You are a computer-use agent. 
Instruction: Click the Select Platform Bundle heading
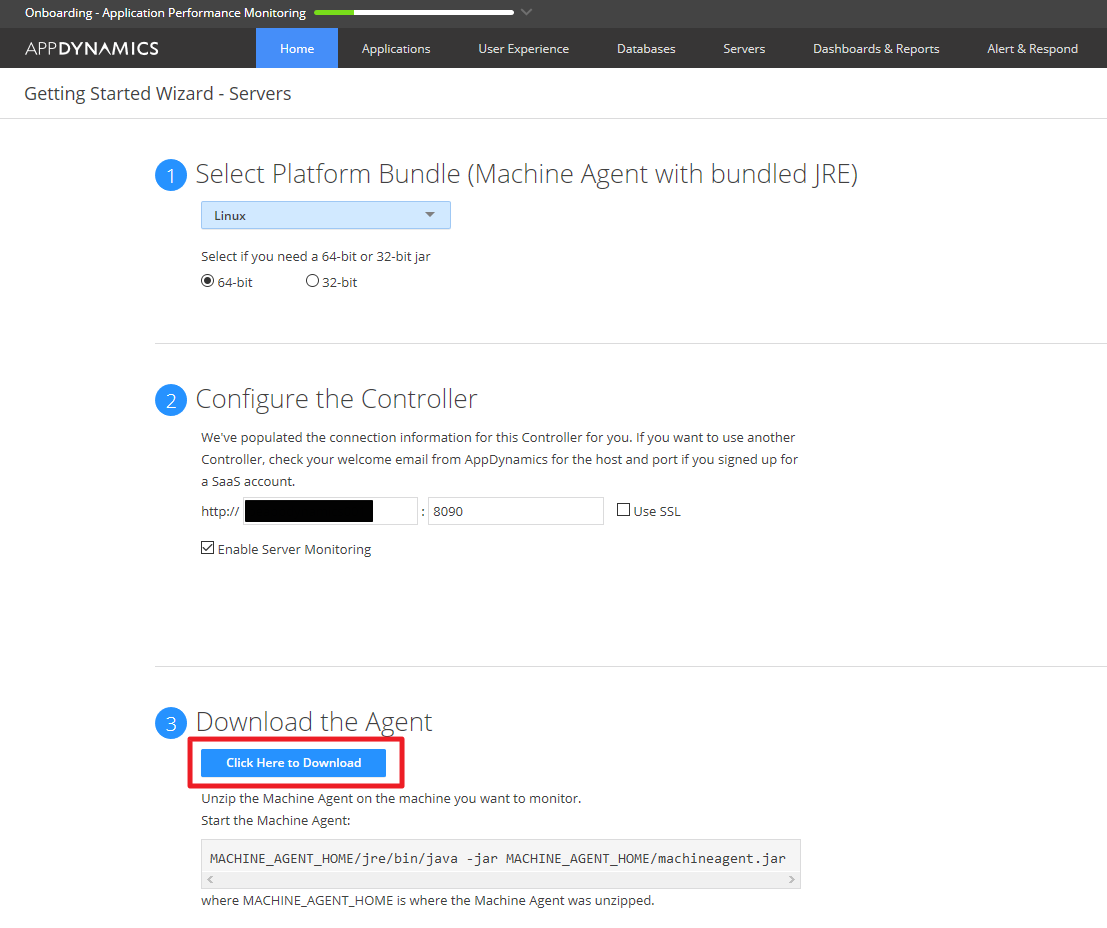[x=527, y=174]
